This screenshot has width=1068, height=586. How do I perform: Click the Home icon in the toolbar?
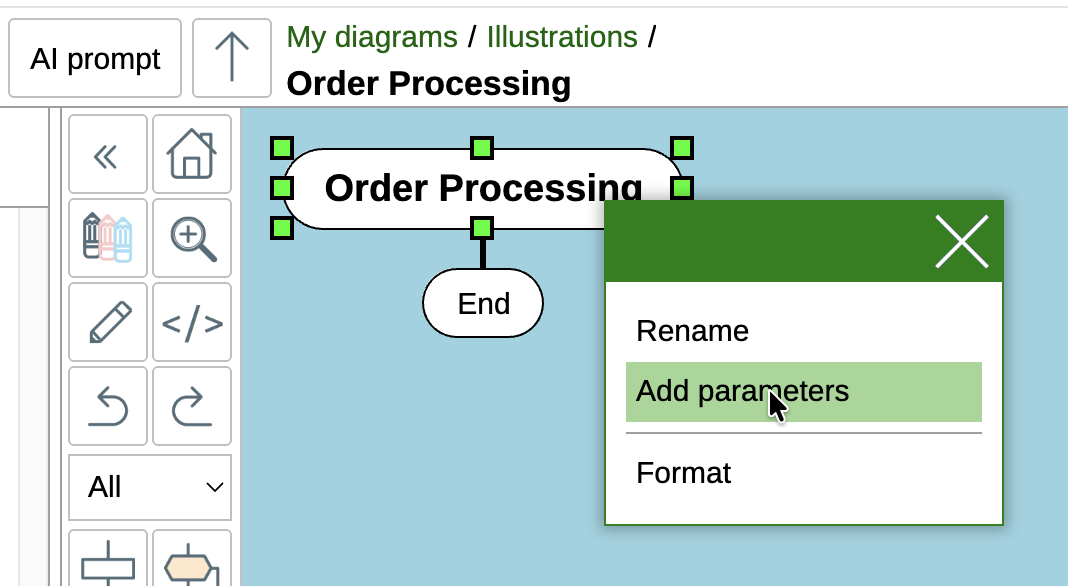(x=191, y=153)
